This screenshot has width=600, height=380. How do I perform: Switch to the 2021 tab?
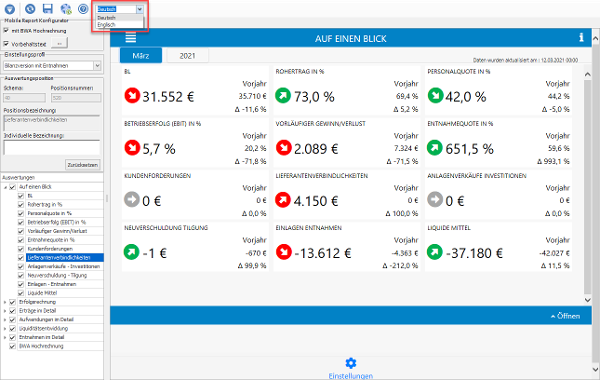pos(188,55)
